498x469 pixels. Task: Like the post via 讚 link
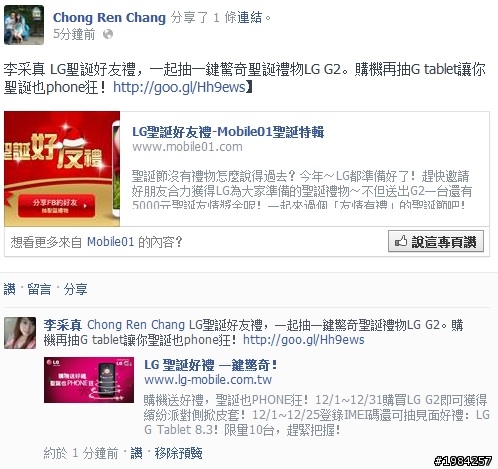click(x=9, y=289)
